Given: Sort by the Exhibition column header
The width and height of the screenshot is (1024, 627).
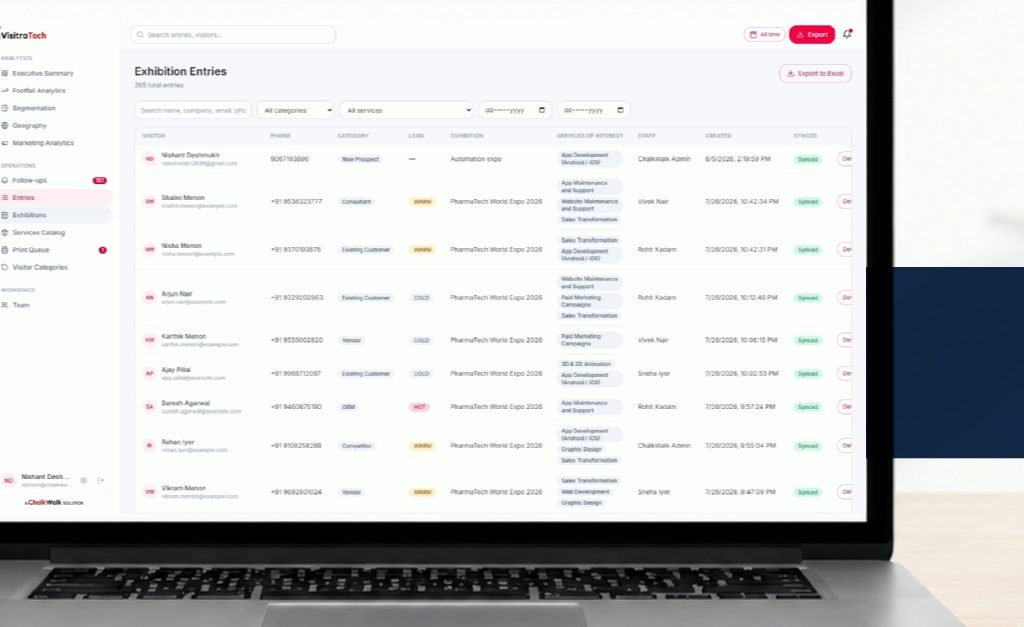Looking at the screenshot, I should pyautogui.click(x=467, y=136).
